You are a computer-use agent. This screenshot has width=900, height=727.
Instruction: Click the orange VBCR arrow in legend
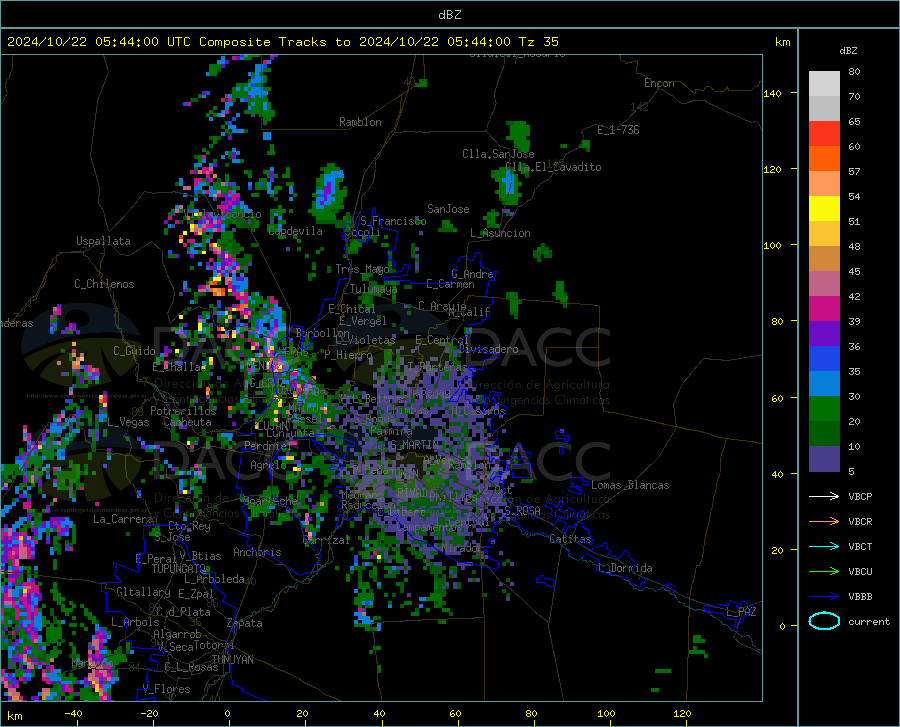coord(824,522)
